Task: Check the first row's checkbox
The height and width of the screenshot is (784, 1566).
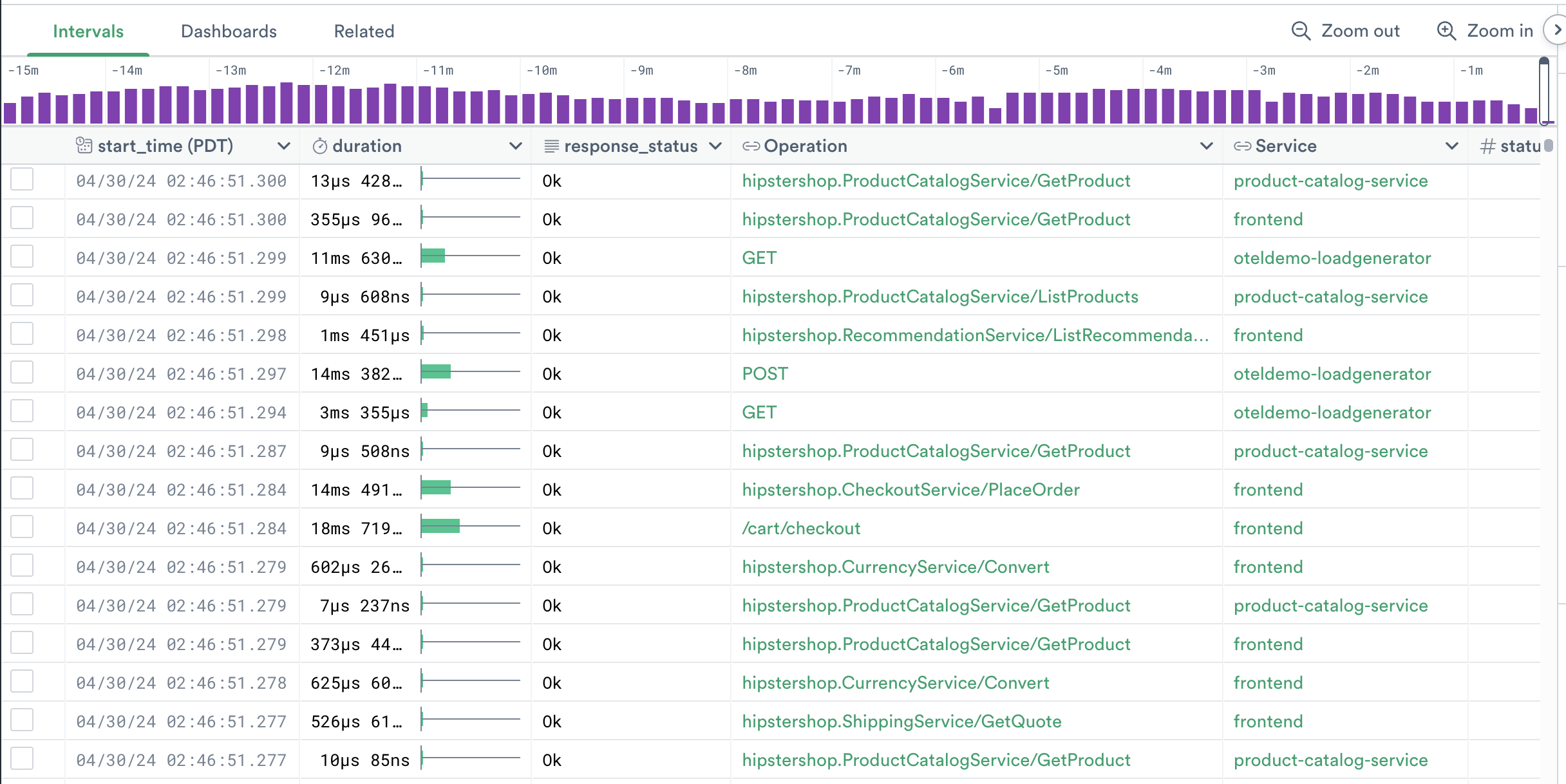Action: coord(22,180)
